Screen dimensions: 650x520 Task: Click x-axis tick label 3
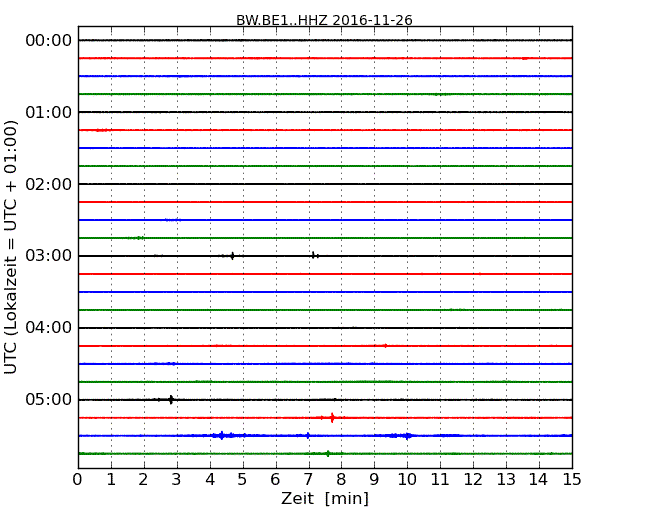[177, 480]
